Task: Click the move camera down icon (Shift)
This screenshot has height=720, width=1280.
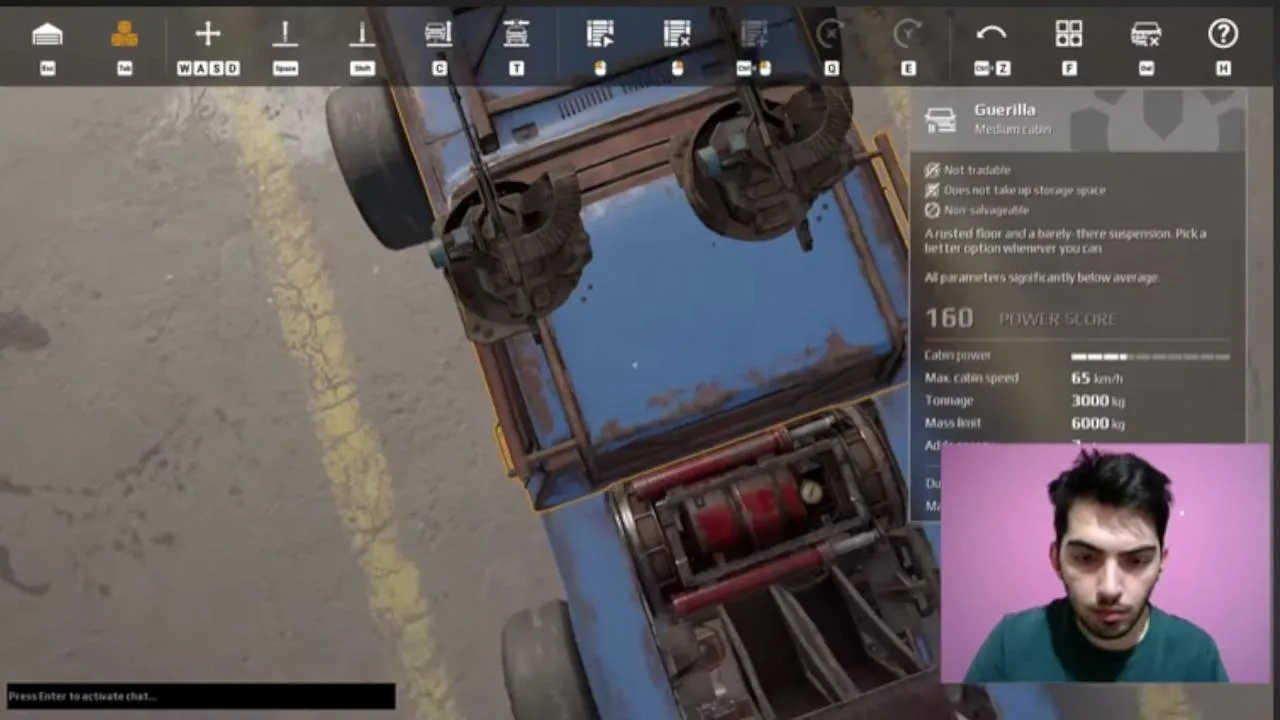Action: pos(362,35)
